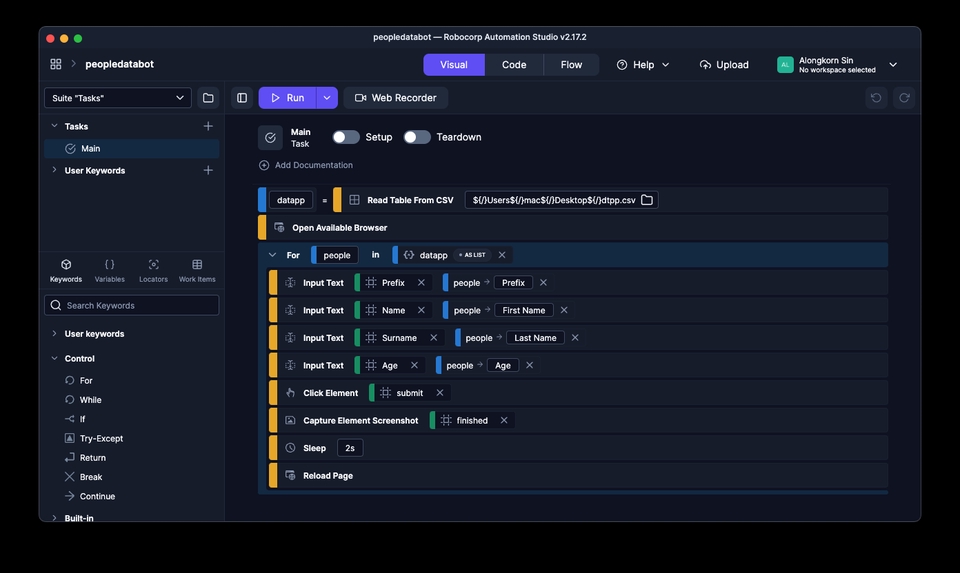Select the Main task in tree

[132, 149]
